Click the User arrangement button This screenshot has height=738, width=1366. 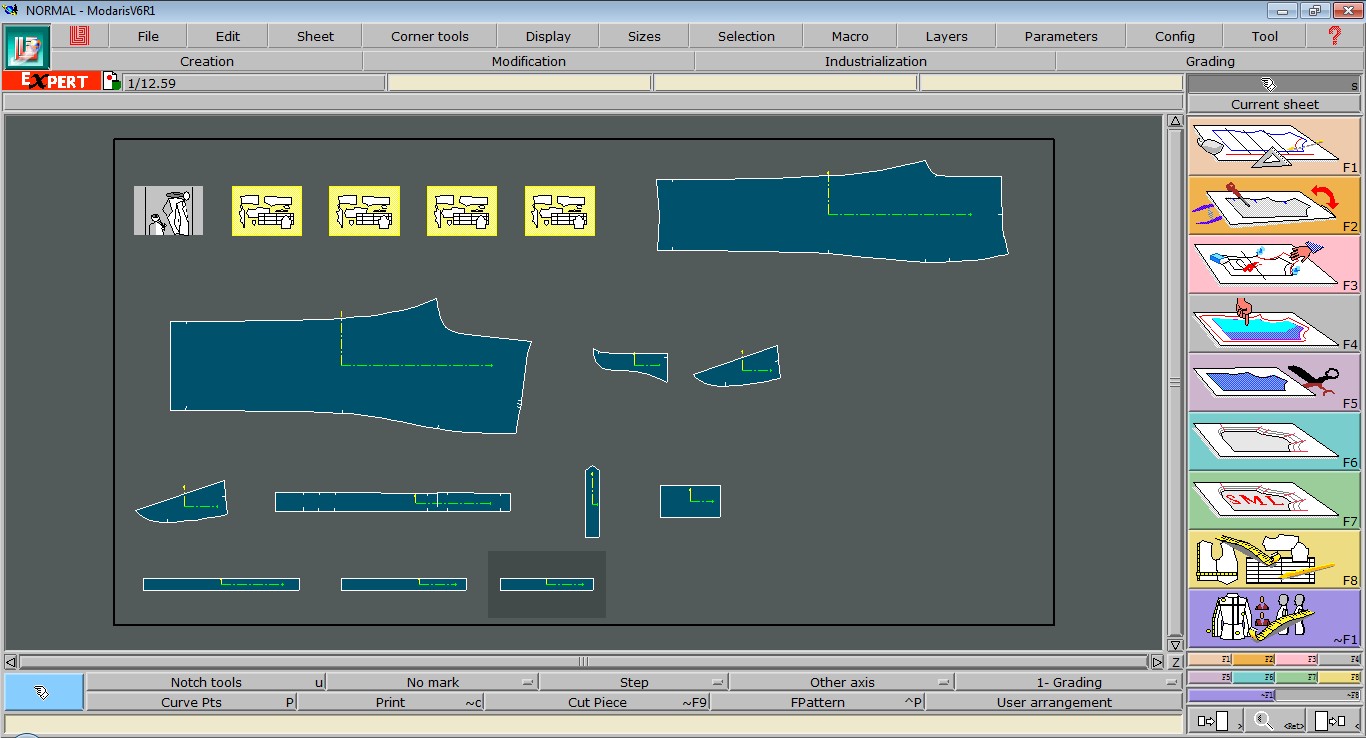tap(1054, 702)
